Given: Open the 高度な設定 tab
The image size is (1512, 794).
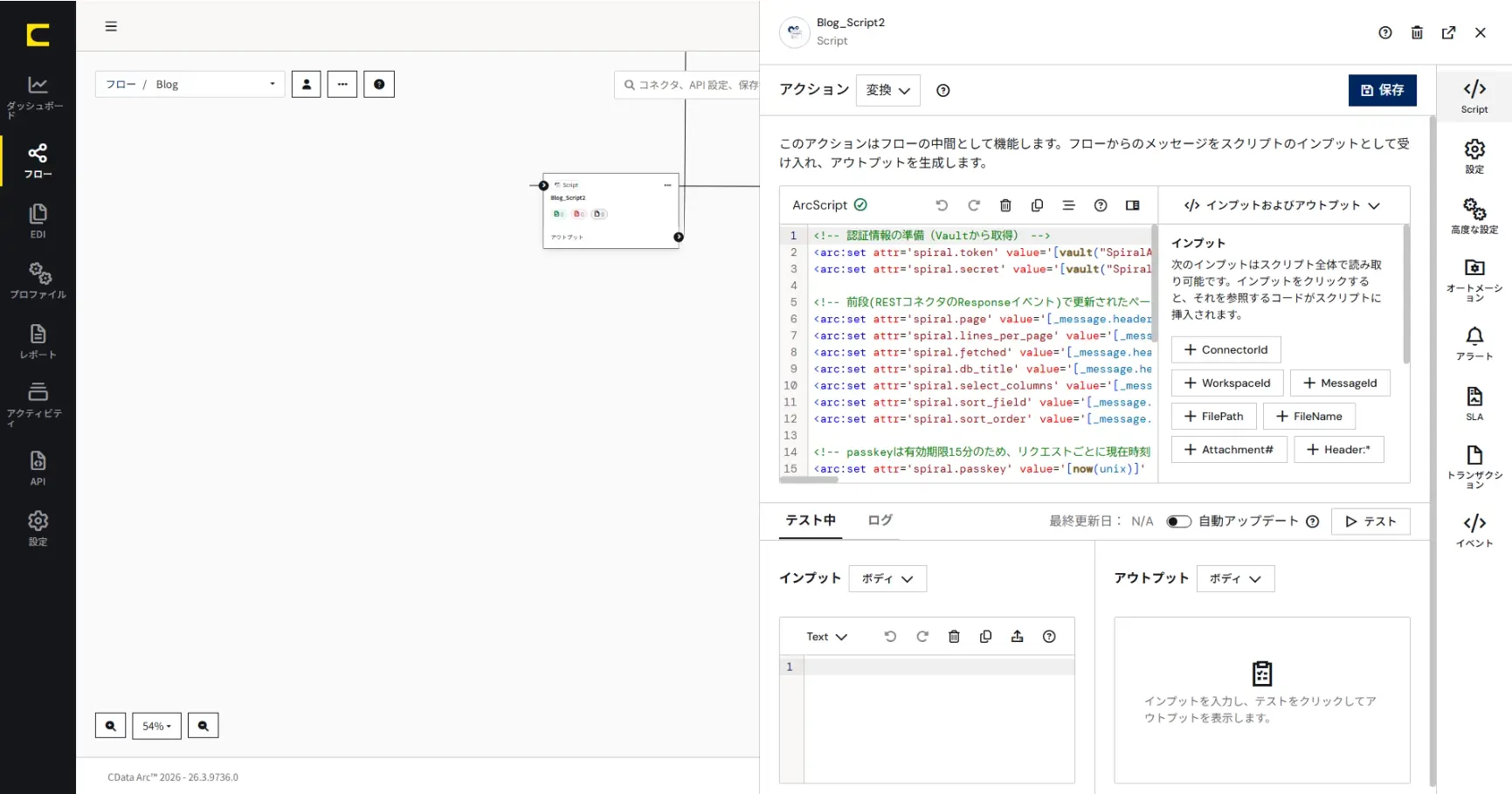Looking at the screenshot, I should pyautogui.click(x=1474, y=216).
